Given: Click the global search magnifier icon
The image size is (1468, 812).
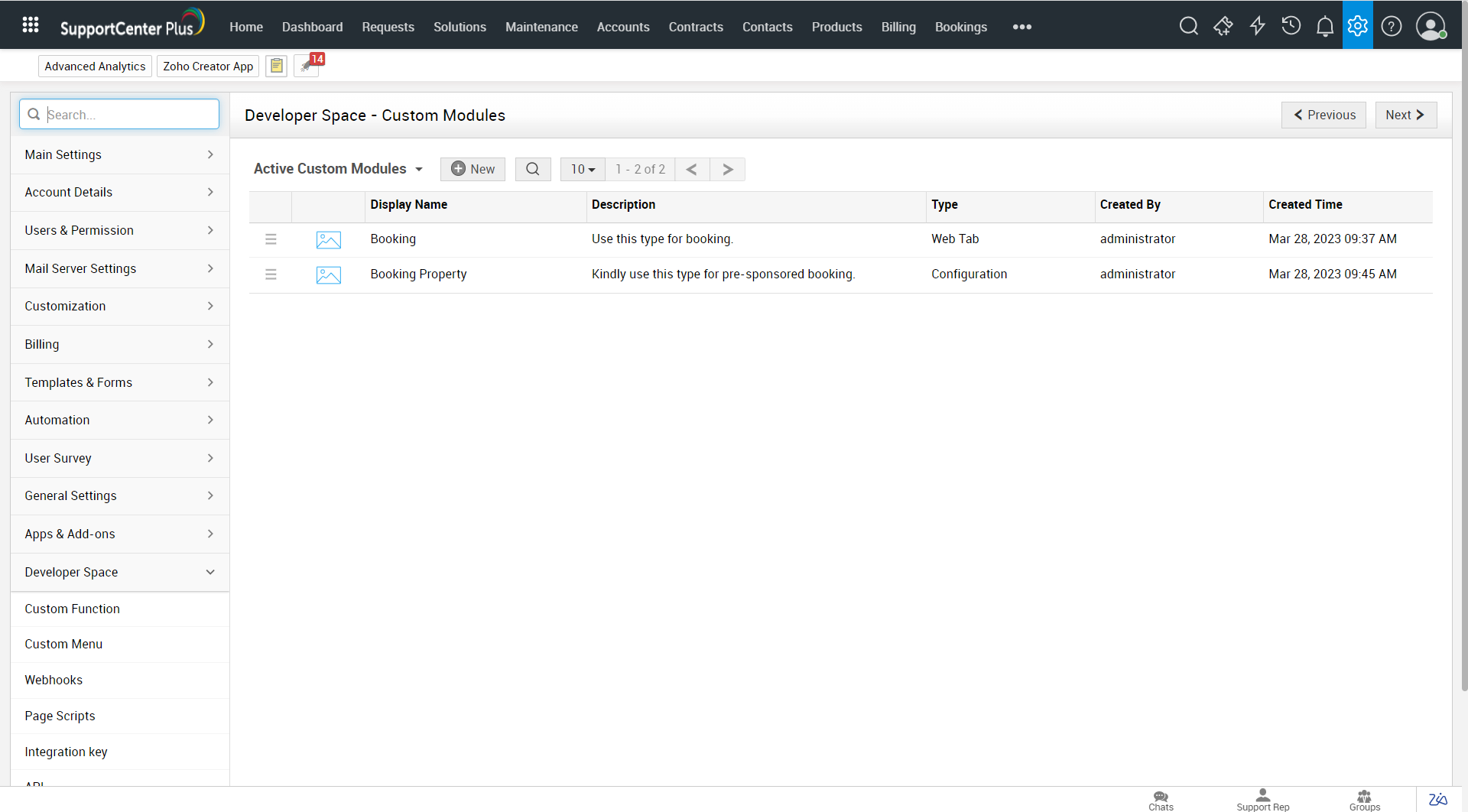Looking at the screenshot, I should click(x=1188, y=26).
